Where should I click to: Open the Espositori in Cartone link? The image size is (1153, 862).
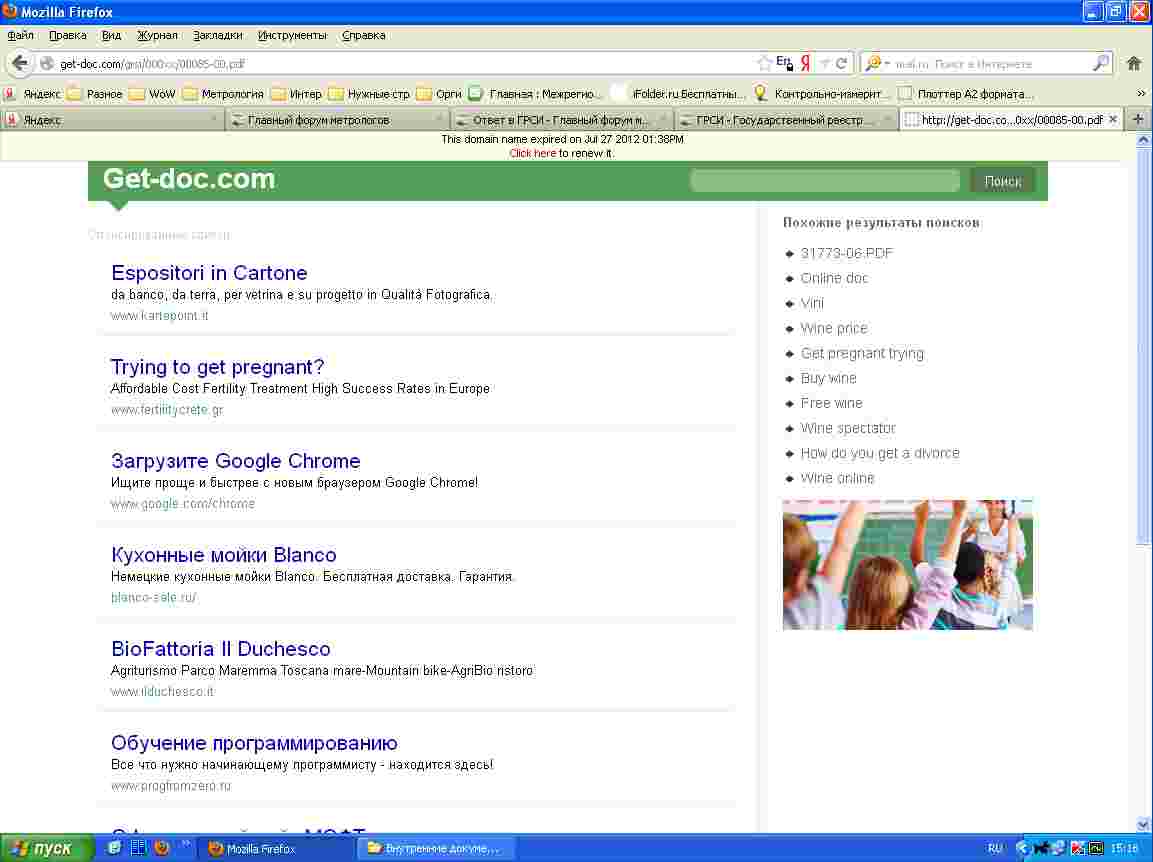pyautogui.click(x=209, y=273)
